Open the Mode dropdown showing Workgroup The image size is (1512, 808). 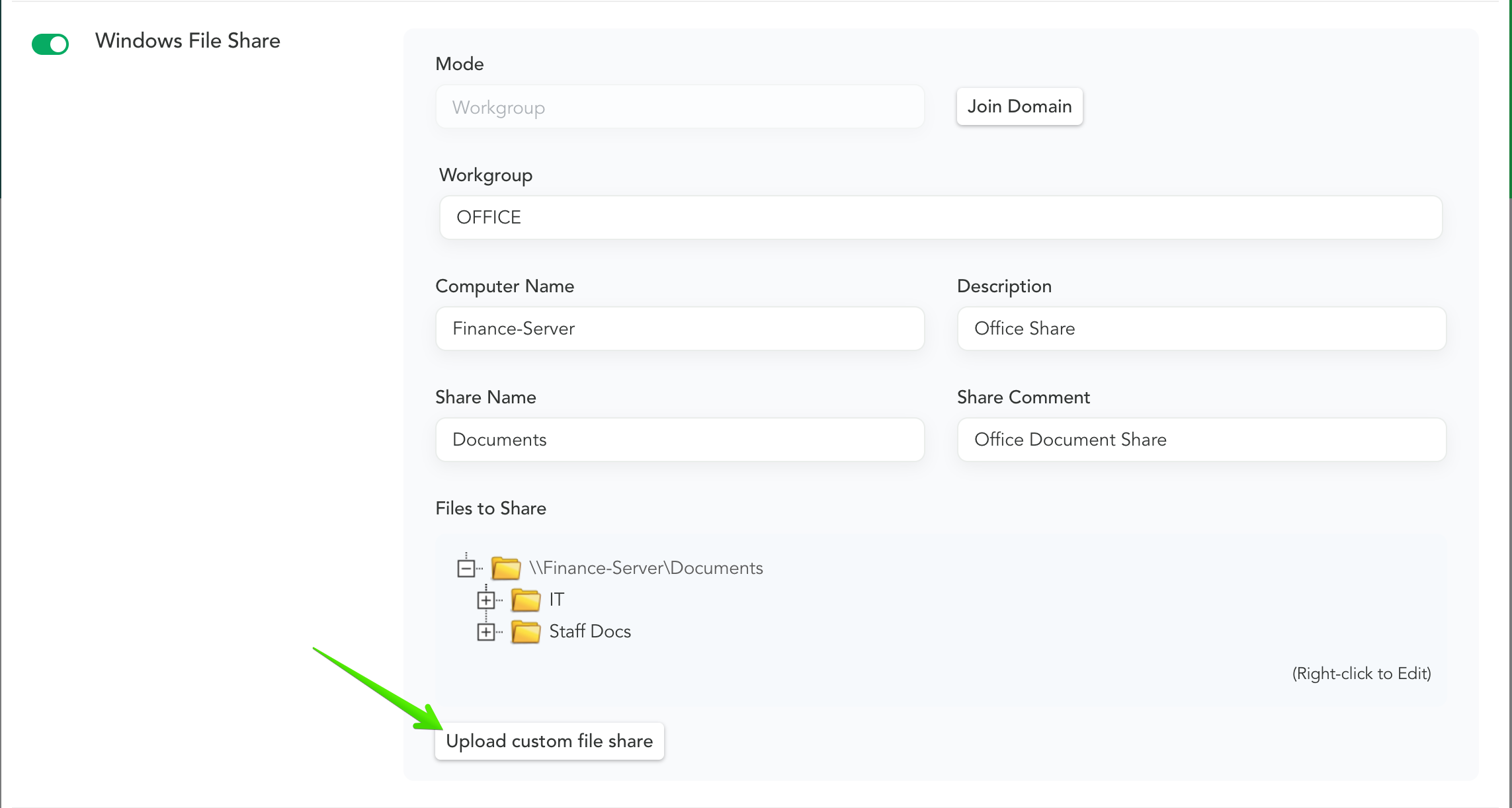[x=680, y=107]
